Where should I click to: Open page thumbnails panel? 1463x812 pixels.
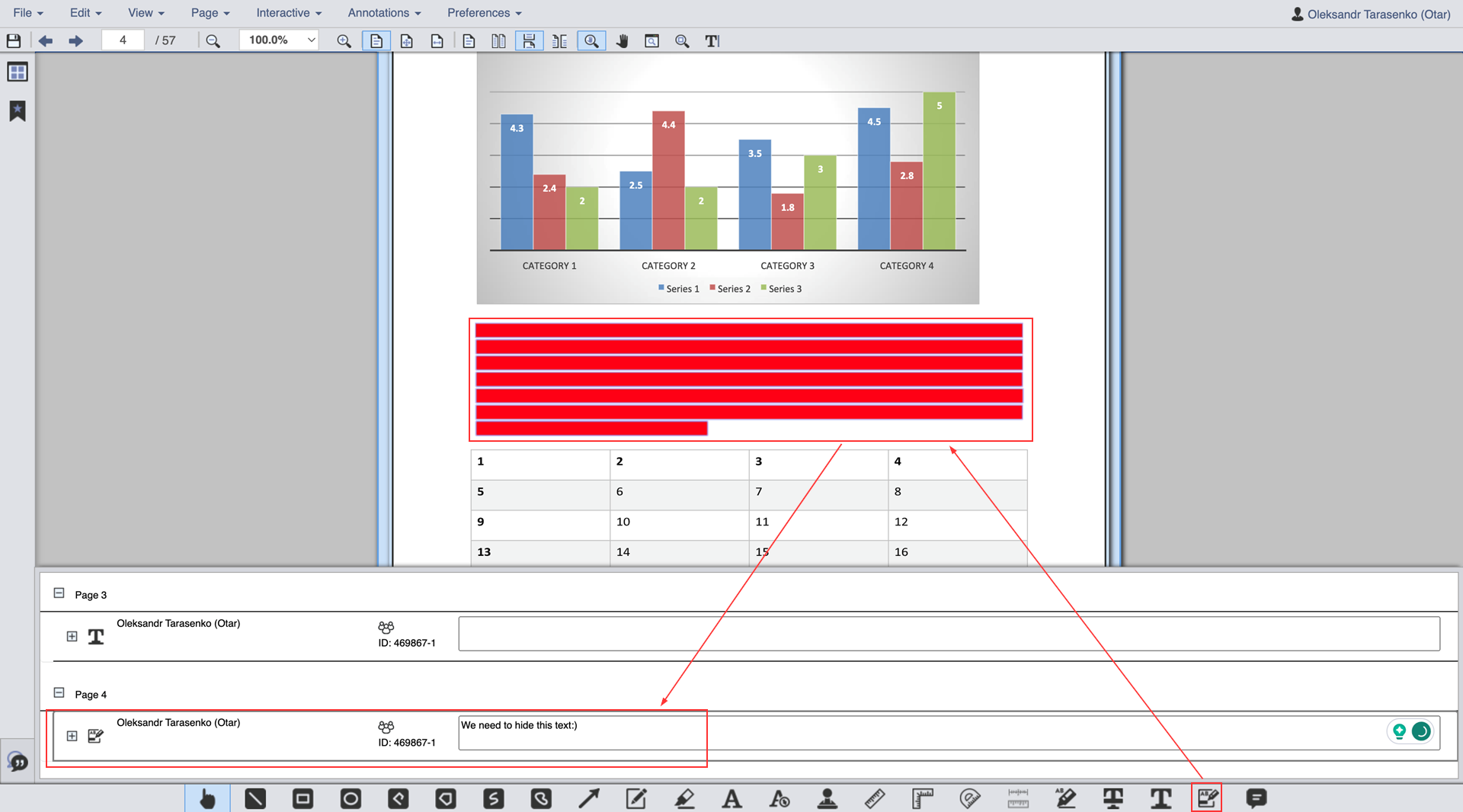(18, 72)
